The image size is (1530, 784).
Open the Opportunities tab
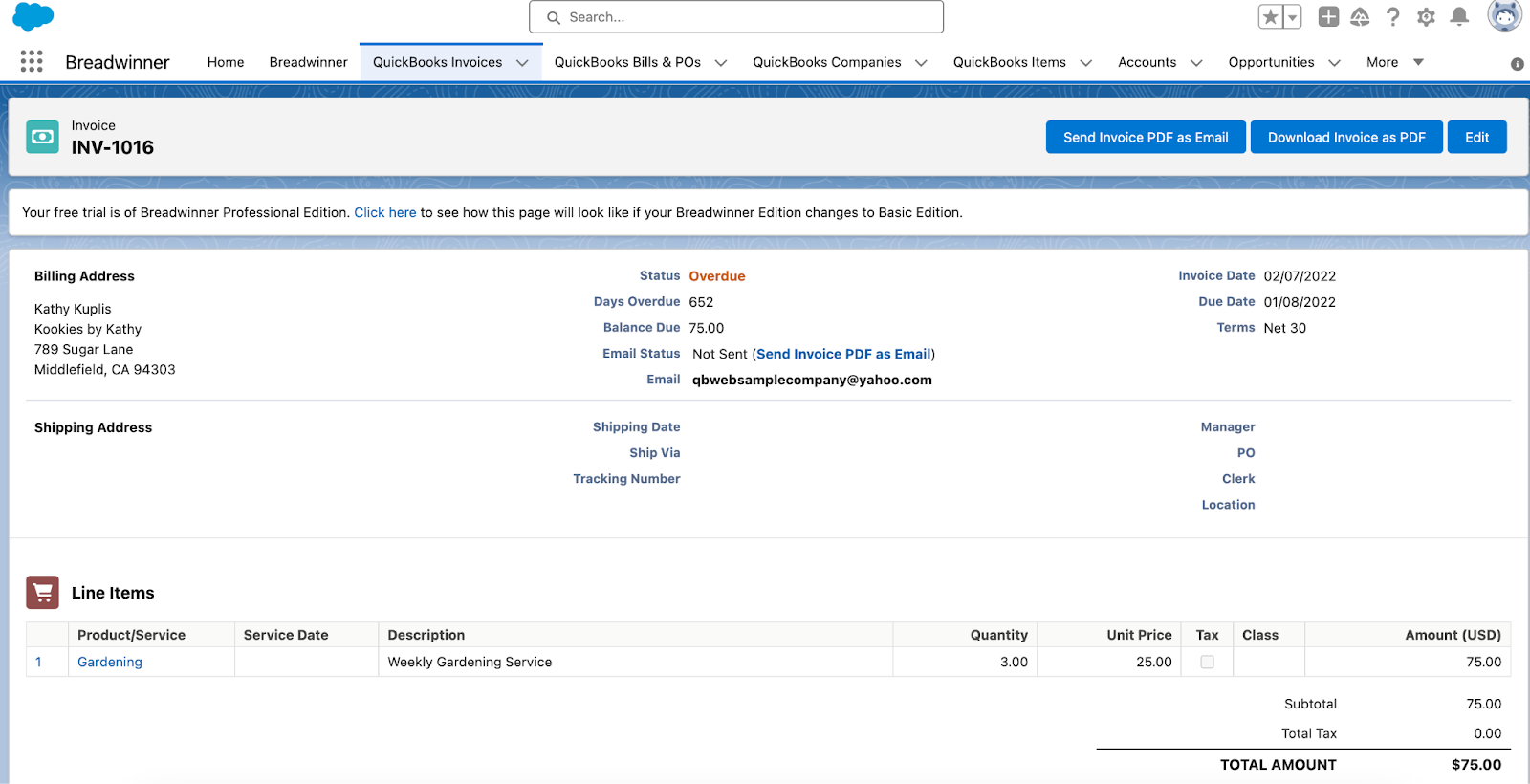pos(1271,62)
